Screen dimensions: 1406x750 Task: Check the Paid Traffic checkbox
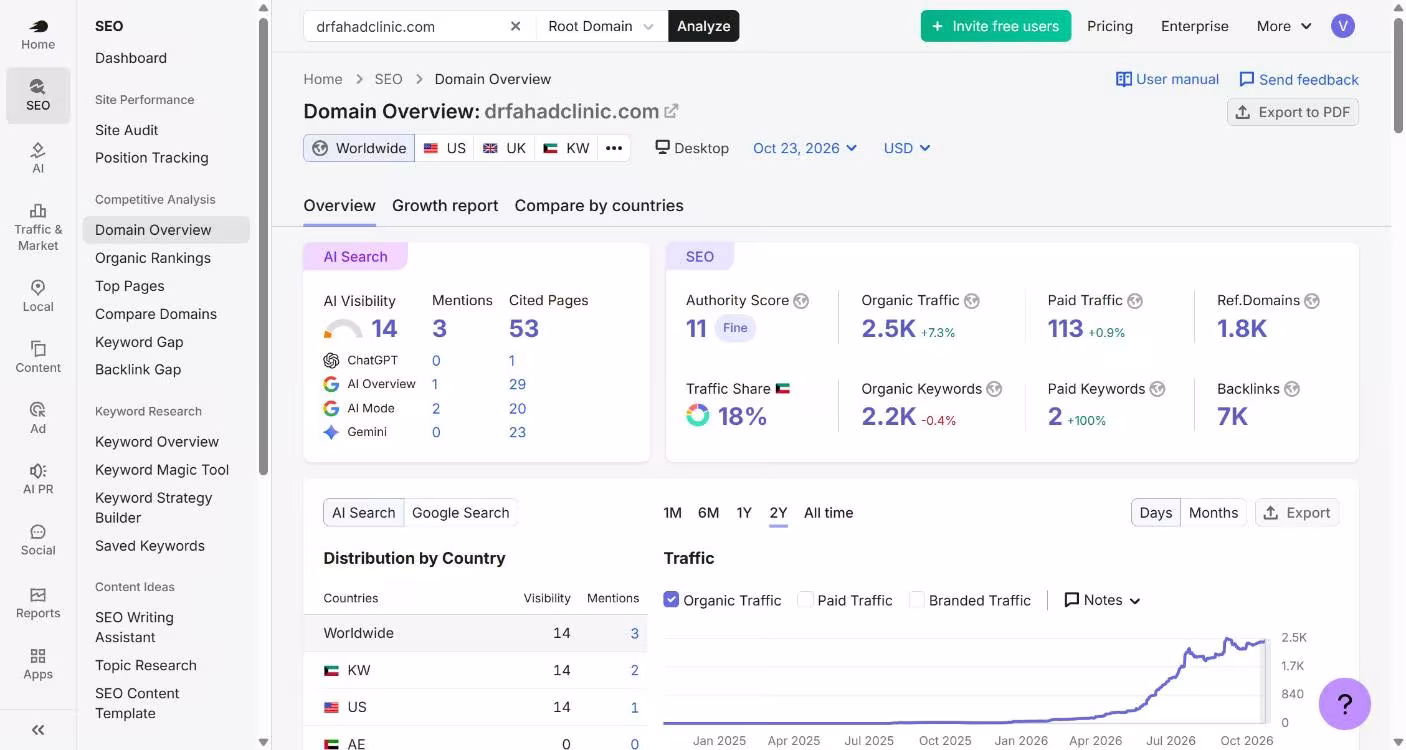(x=805, y=600)
